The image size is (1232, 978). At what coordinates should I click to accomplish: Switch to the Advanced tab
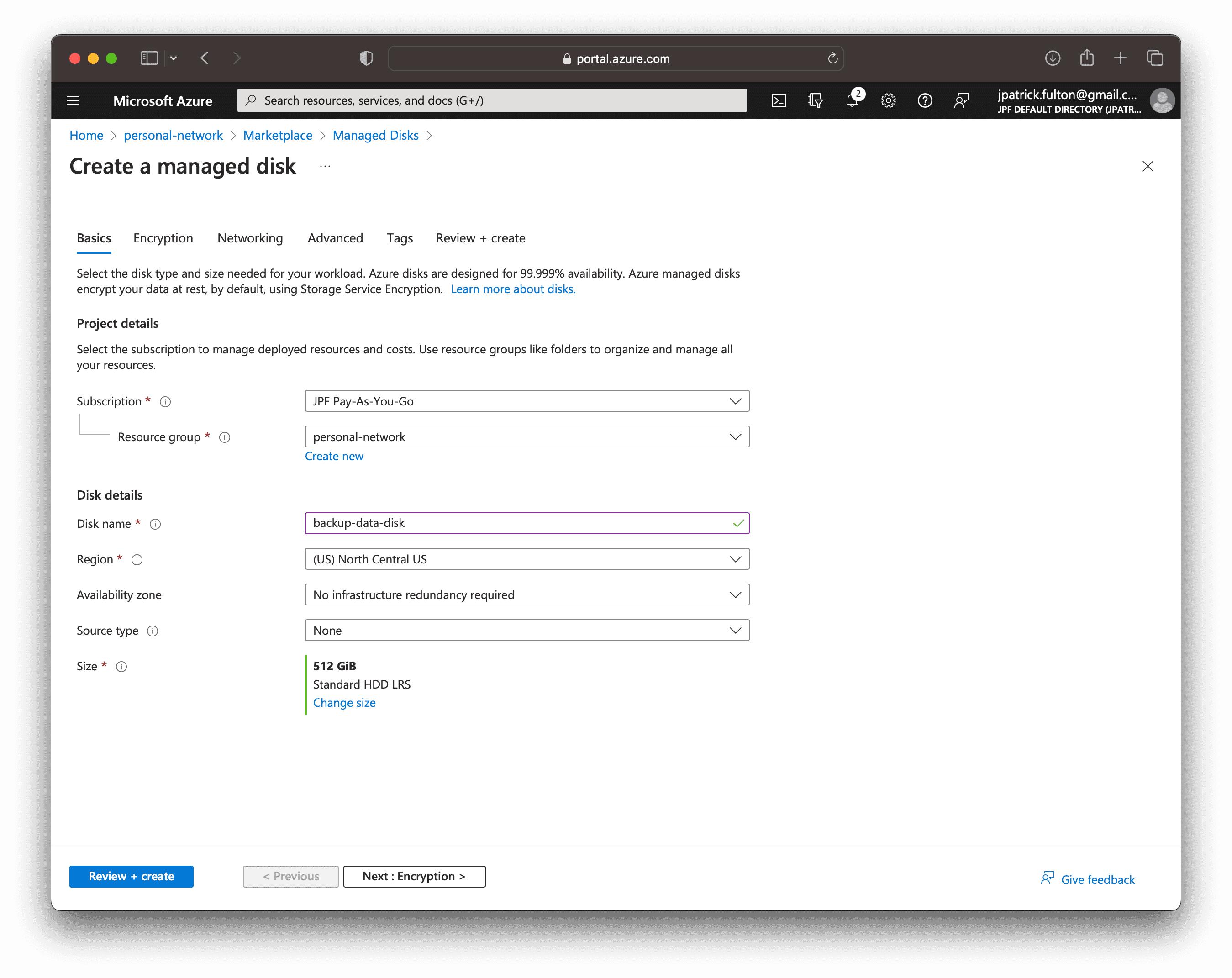(336, 238)
